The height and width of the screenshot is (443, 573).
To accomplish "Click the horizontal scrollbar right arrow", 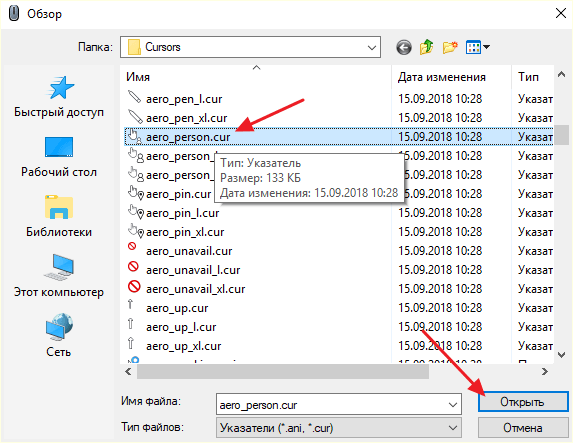I will tap(544, 372).
